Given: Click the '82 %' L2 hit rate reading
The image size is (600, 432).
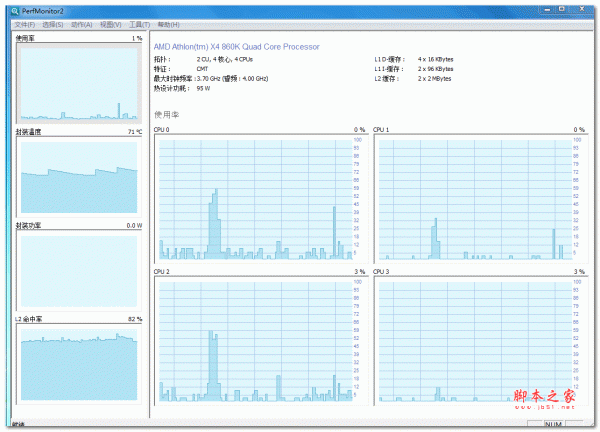Looking at the screenshot, I should tap(135, 319).
